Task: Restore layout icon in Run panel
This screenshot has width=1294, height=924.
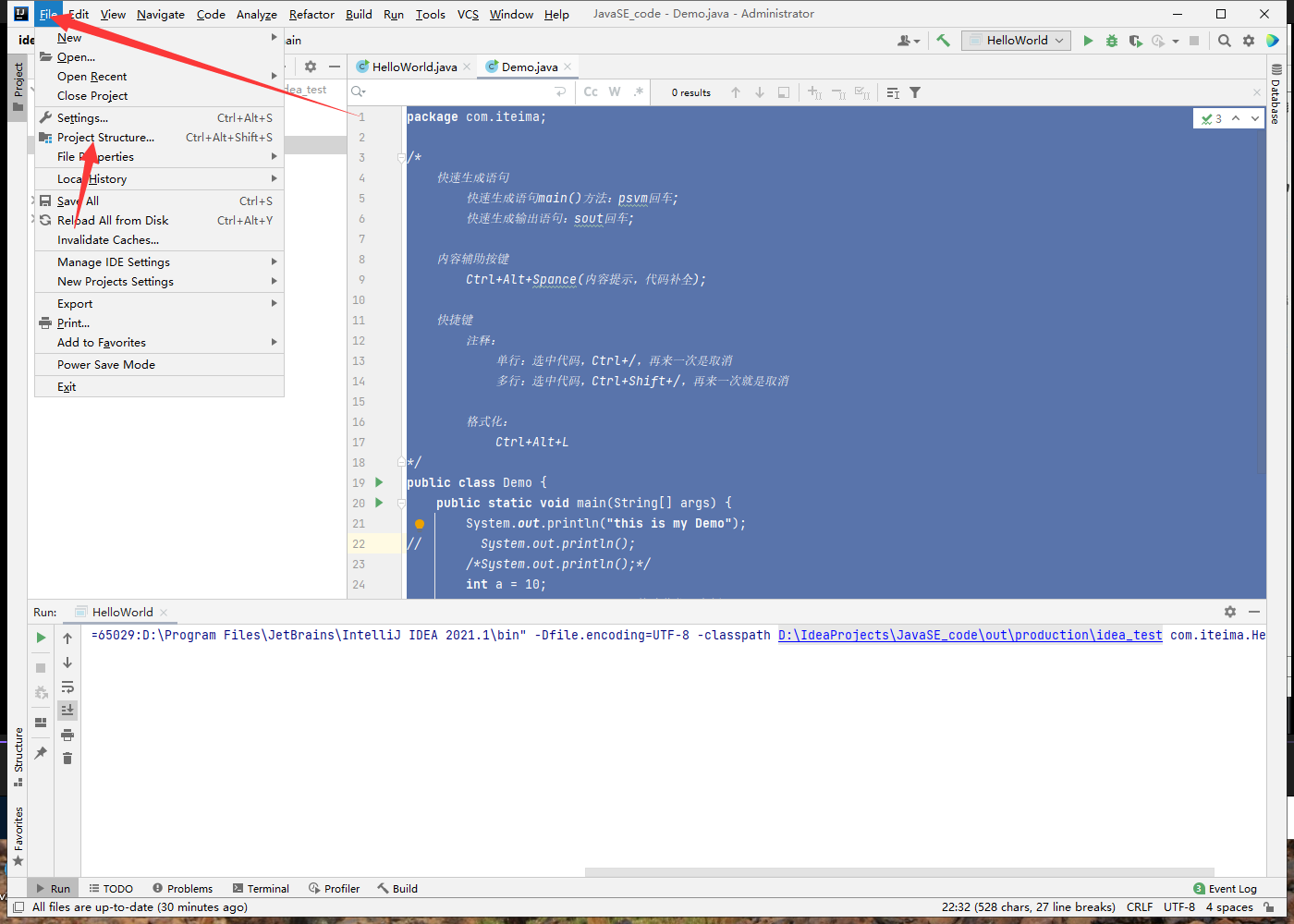Action: point(41,723)
